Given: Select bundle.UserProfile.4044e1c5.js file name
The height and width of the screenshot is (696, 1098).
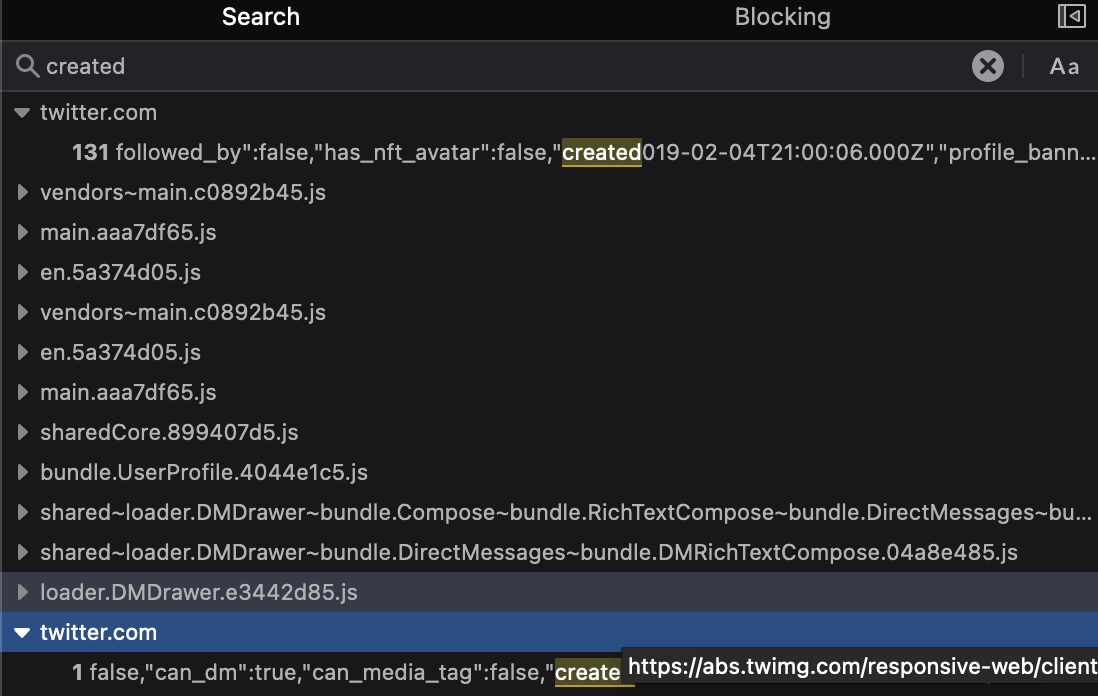Looking at the screenshot, I should 204,473.
